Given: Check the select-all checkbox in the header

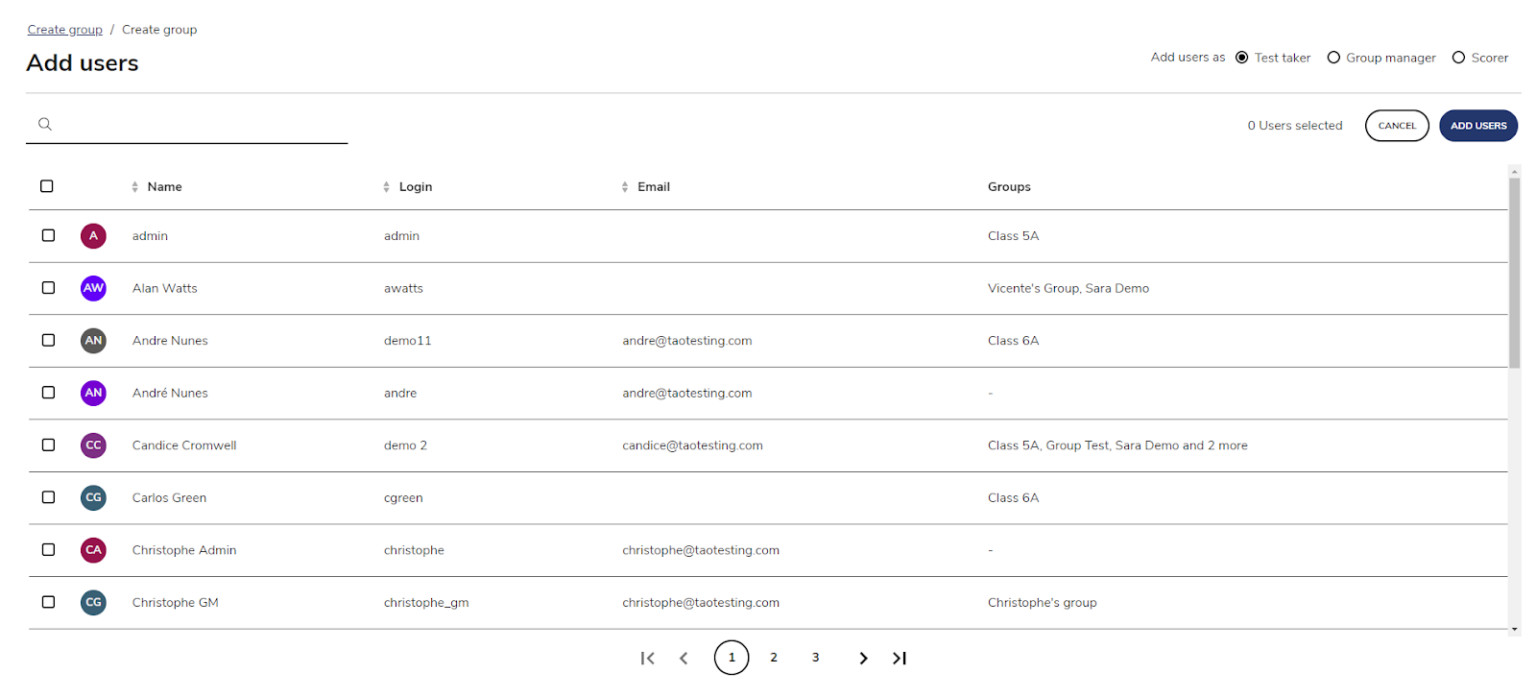Looking at the screenshot, I should point(47,186).
